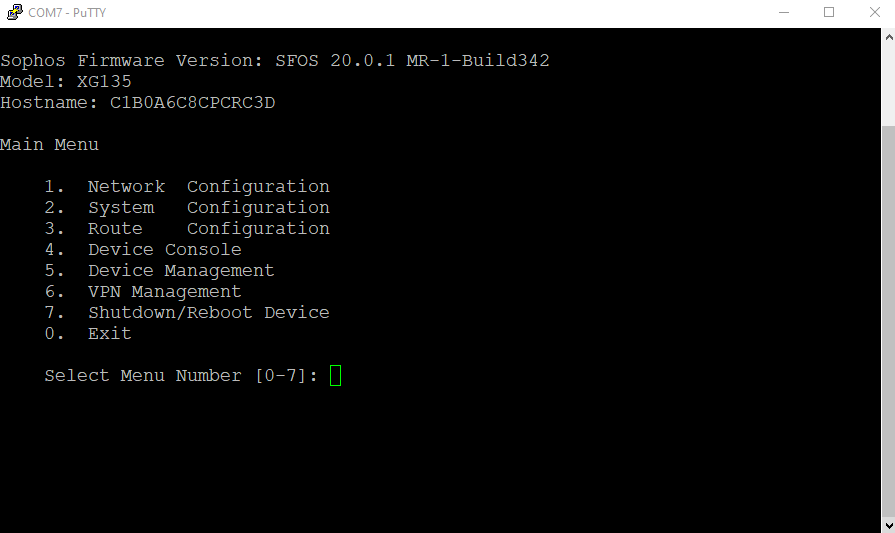
Task: Click the PuTTY icon in title bar
Action: tap(14, 13)
